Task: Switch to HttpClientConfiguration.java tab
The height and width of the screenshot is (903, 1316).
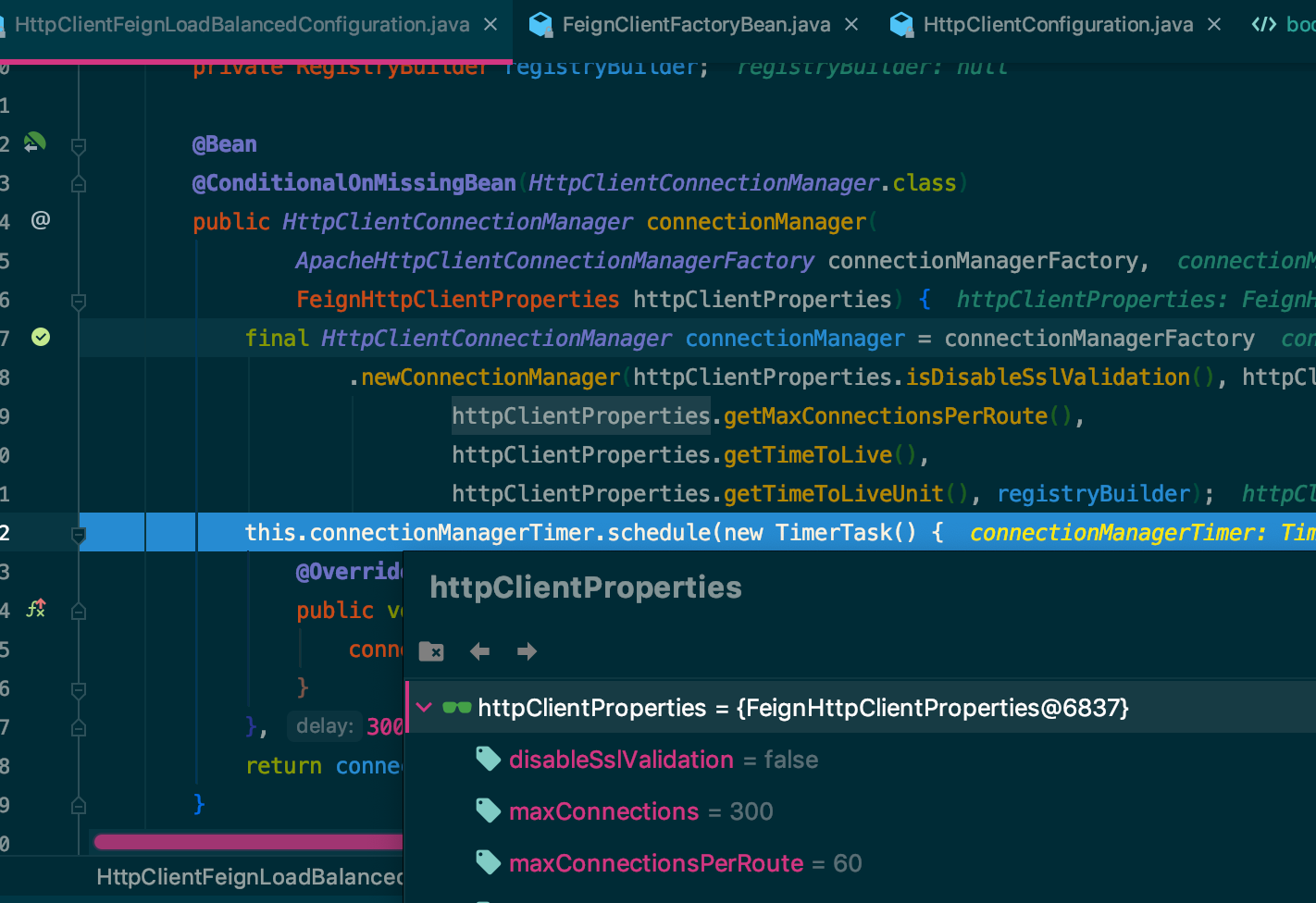Action: point(1058,25)
